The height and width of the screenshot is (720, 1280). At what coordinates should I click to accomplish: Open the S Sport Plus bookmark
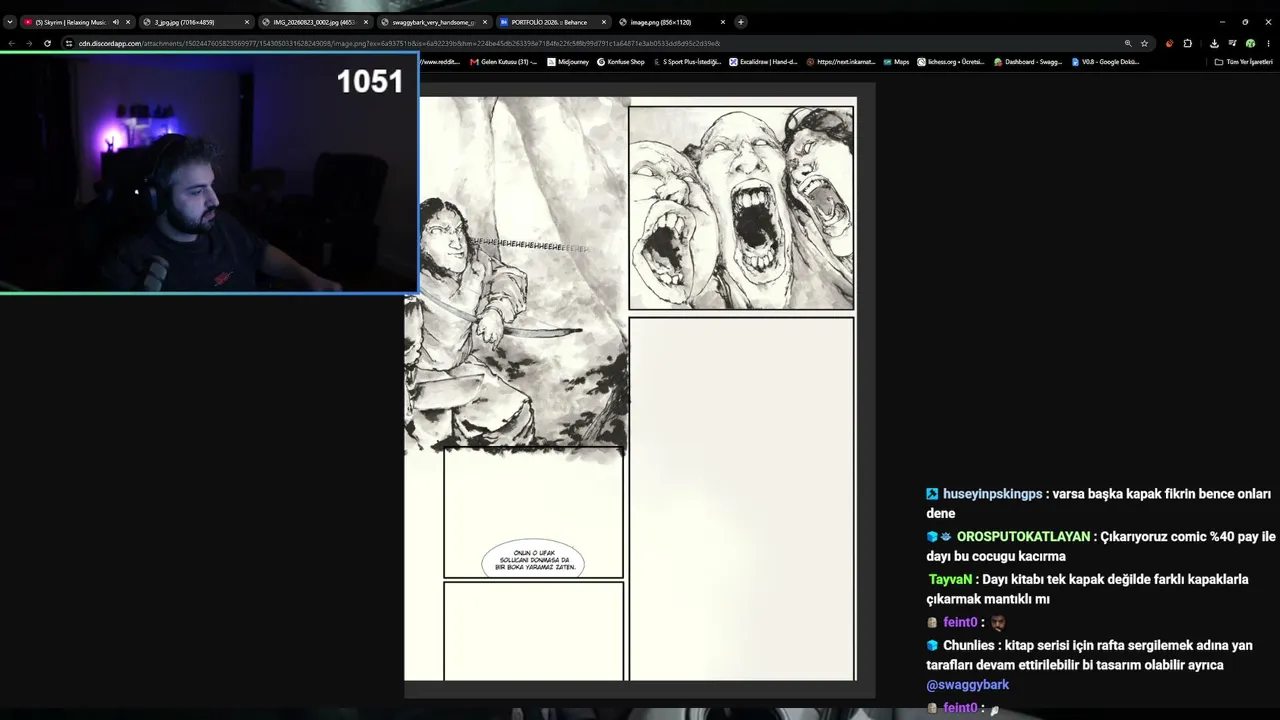687,62
